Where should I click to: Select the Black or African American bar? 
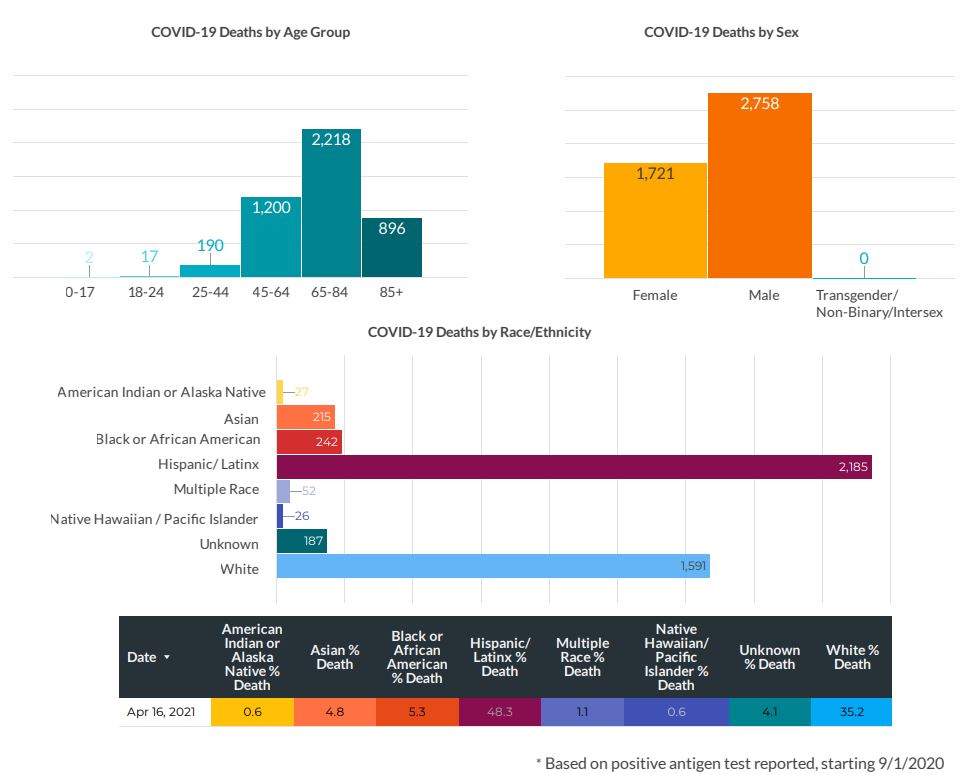pos(309,442)
